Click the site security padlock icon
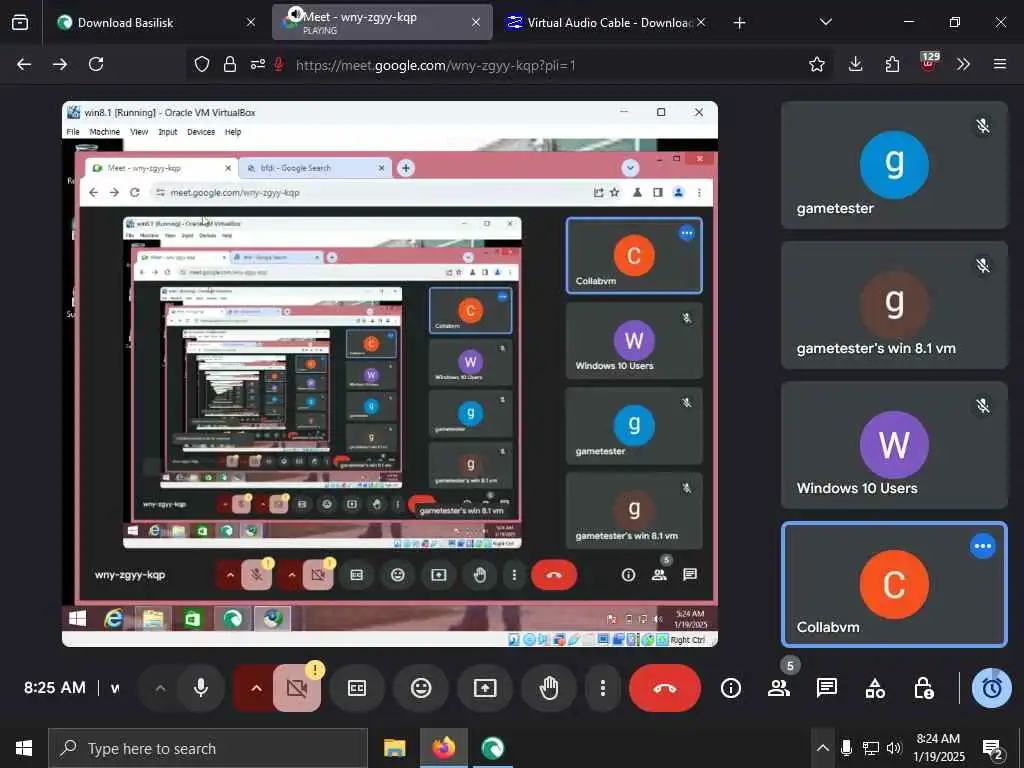Viewport: 1024px width, 768px height. [x=230, y=64]
